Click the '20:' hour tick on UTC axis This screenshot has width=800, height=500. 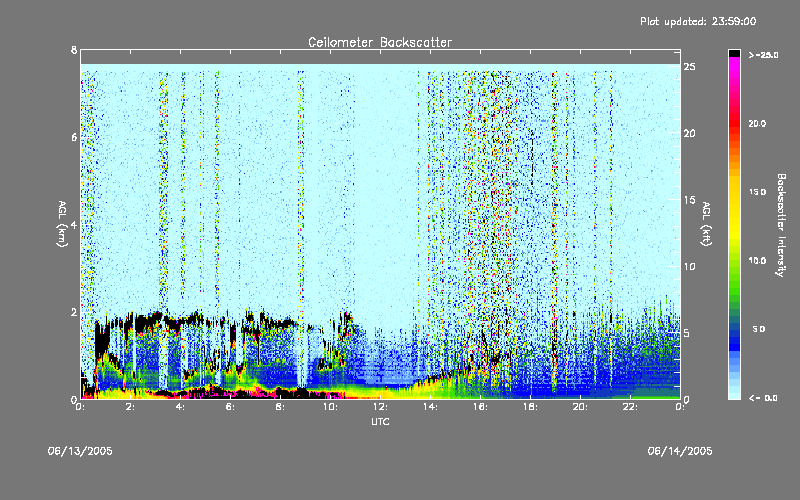click(581, 407)
